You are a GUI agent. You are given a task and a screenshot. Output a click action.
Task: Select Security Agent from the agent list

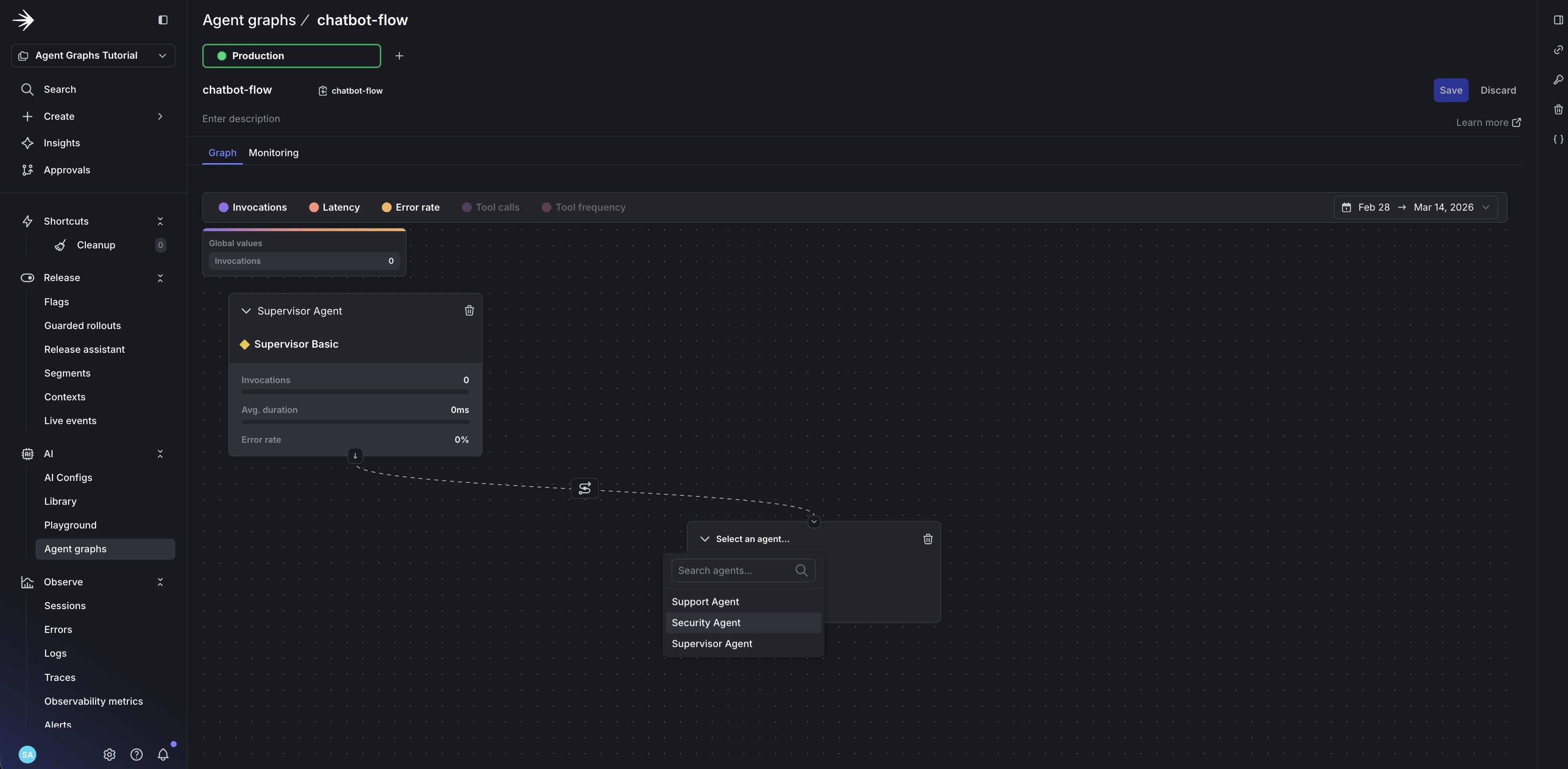click(706, 623)
